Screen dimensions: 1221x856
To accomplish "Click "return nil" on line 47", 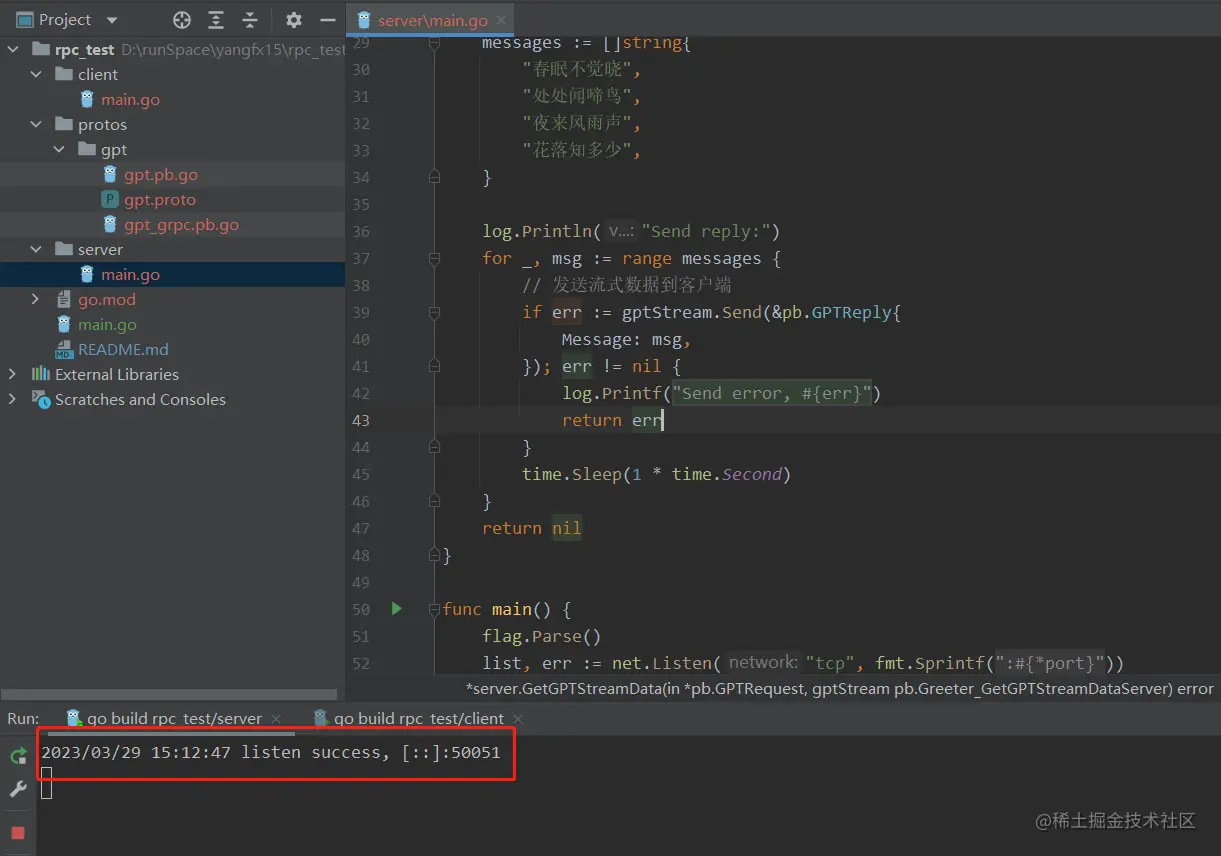I will (531, 528).
